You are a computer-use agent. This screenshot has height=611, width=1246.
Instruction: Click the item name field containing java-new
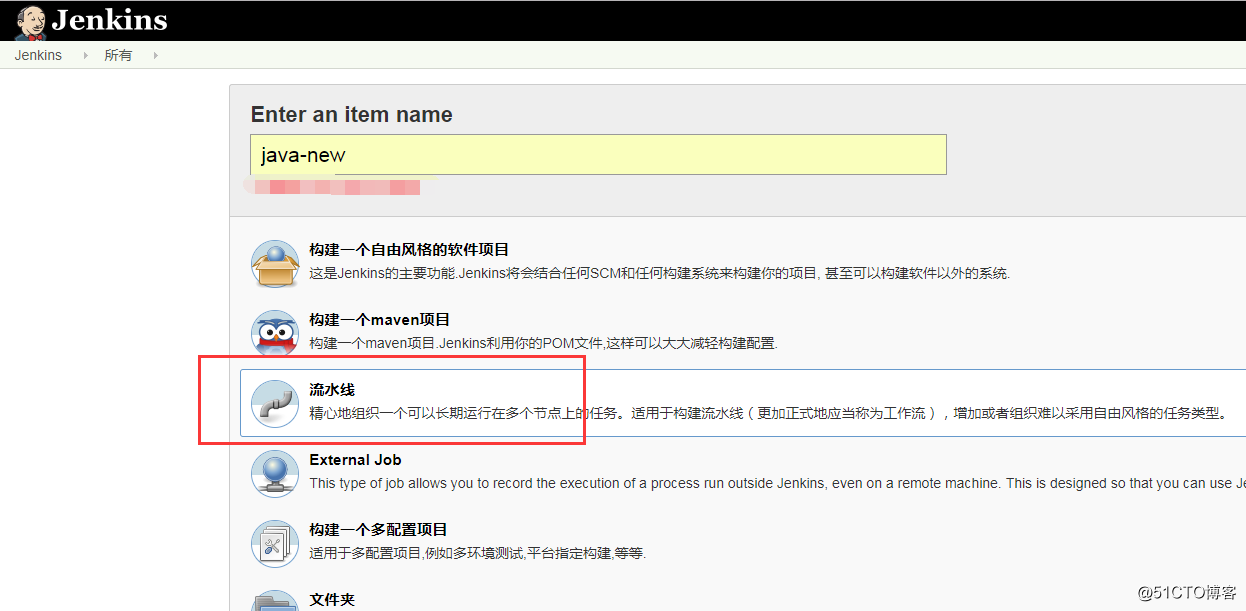click(x=598, y=155)
